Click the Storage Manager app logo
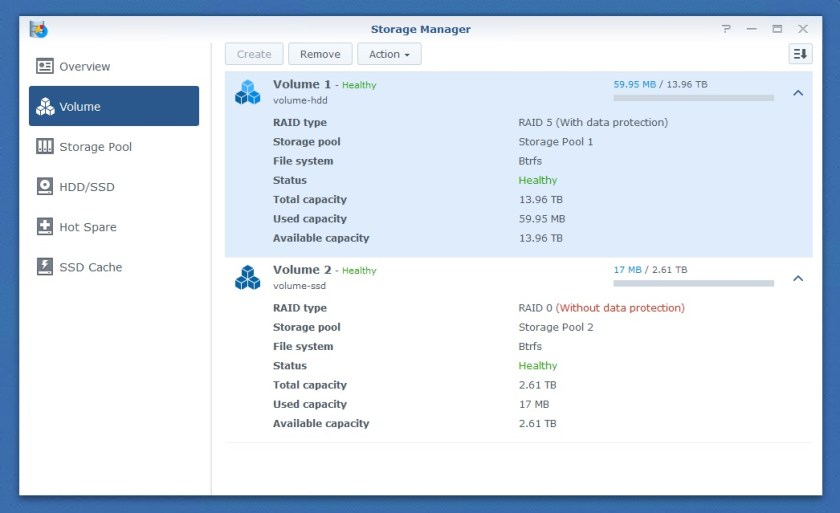 pyautogui.click(x=39, y=29)
